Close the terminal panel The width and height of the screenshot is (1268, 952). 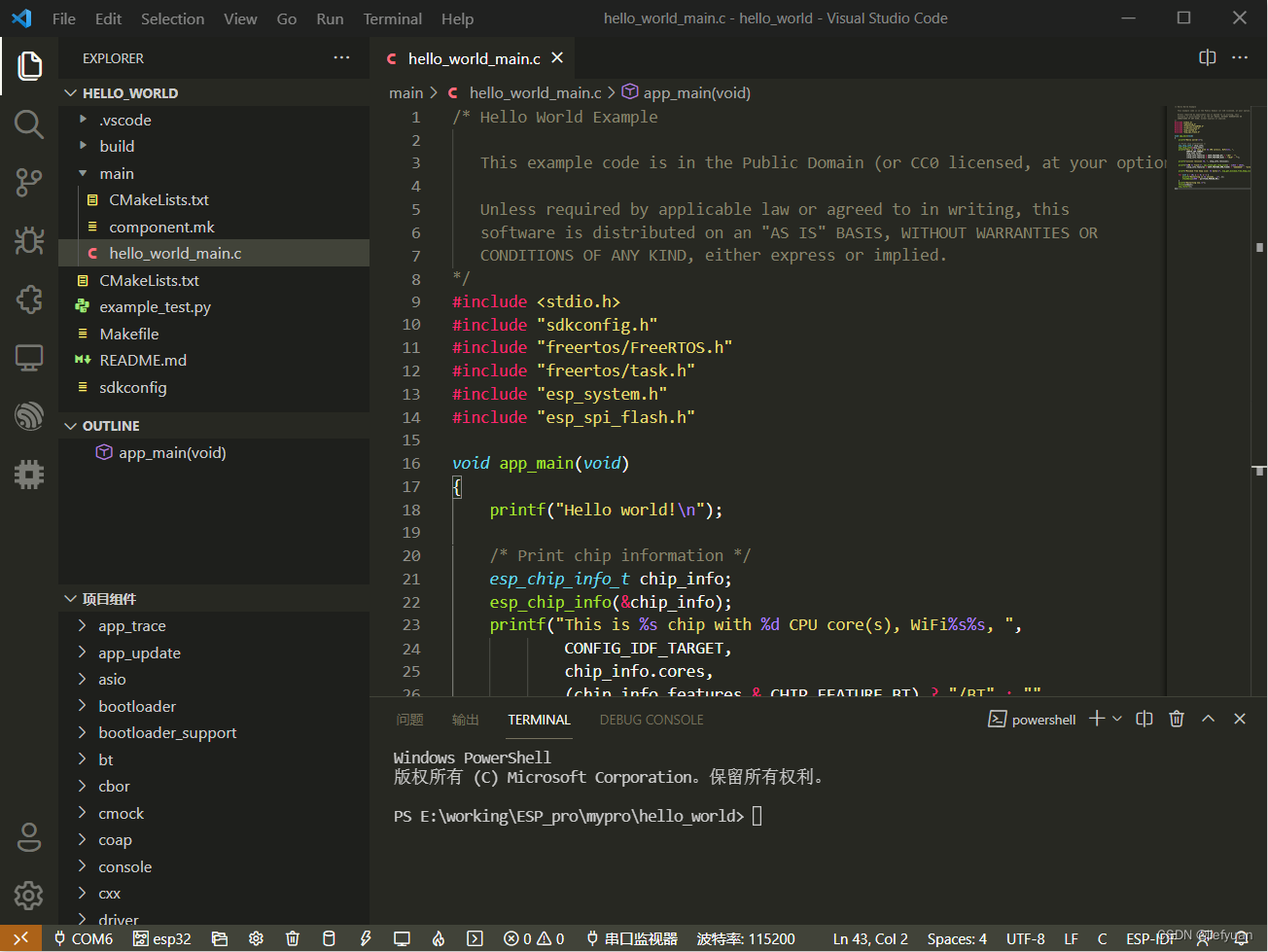pos(1240,719)
